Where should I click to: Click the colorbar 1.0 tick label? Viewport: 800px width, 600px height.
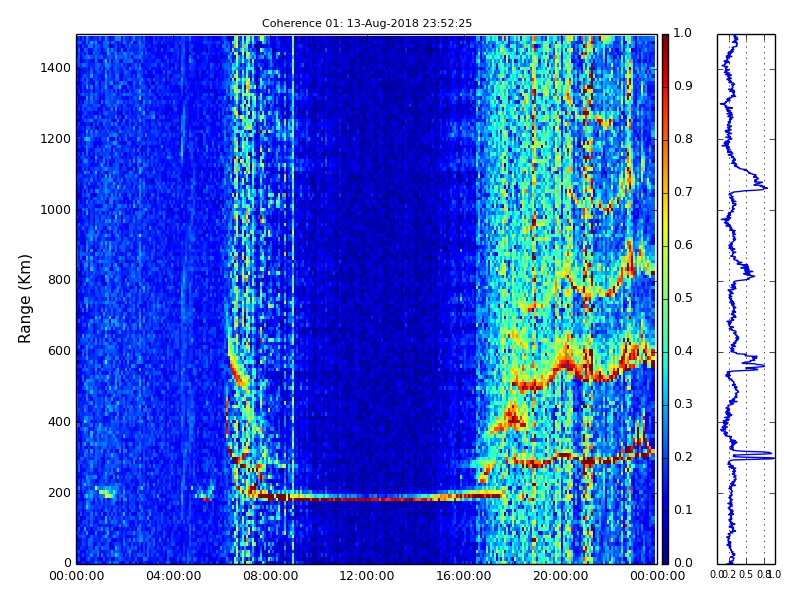683,33
